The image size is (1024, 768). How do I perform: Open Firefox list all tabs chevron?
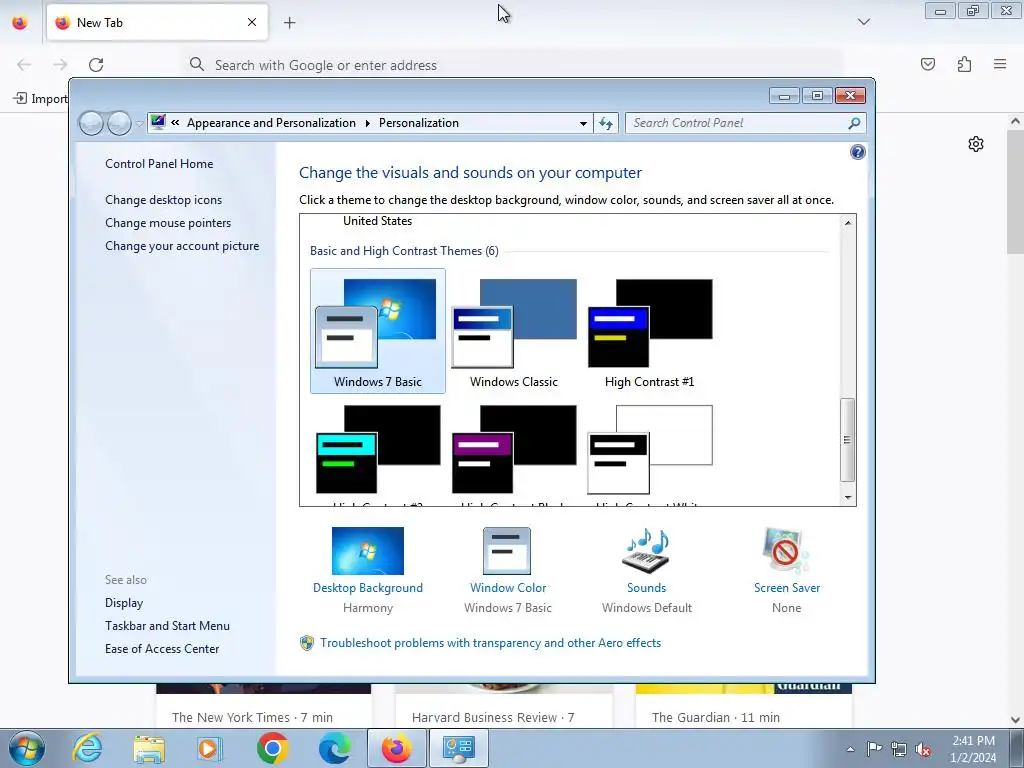pos(863,22)
